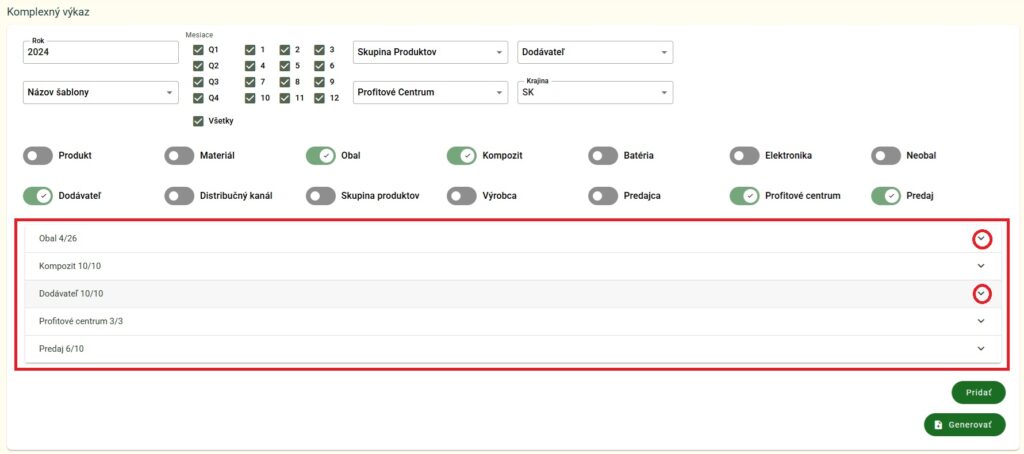Turn on the Batéria toggle

click(x=603, y=156)
